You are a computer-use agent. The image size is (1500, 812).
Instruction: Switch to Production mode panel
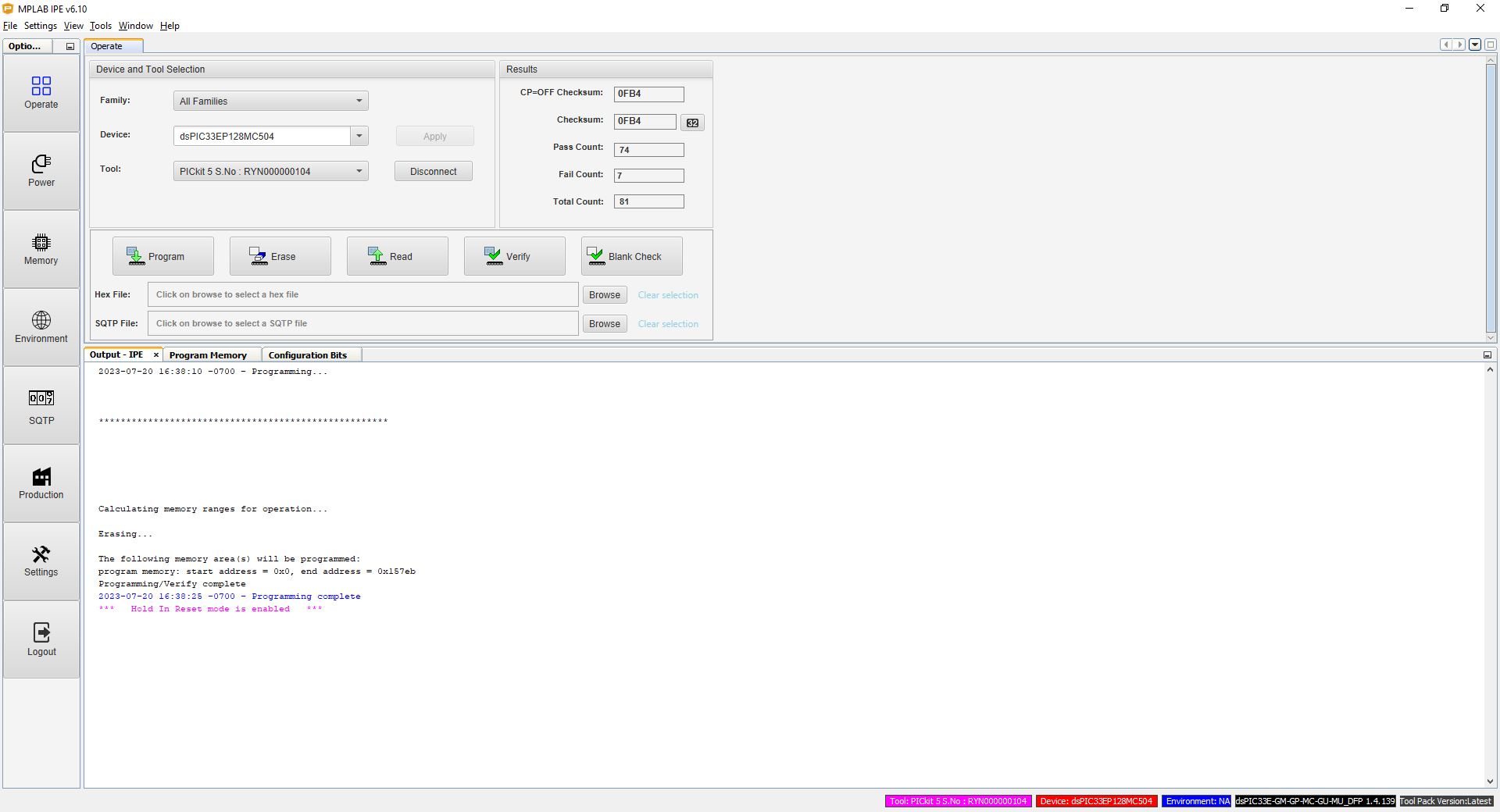41,483
